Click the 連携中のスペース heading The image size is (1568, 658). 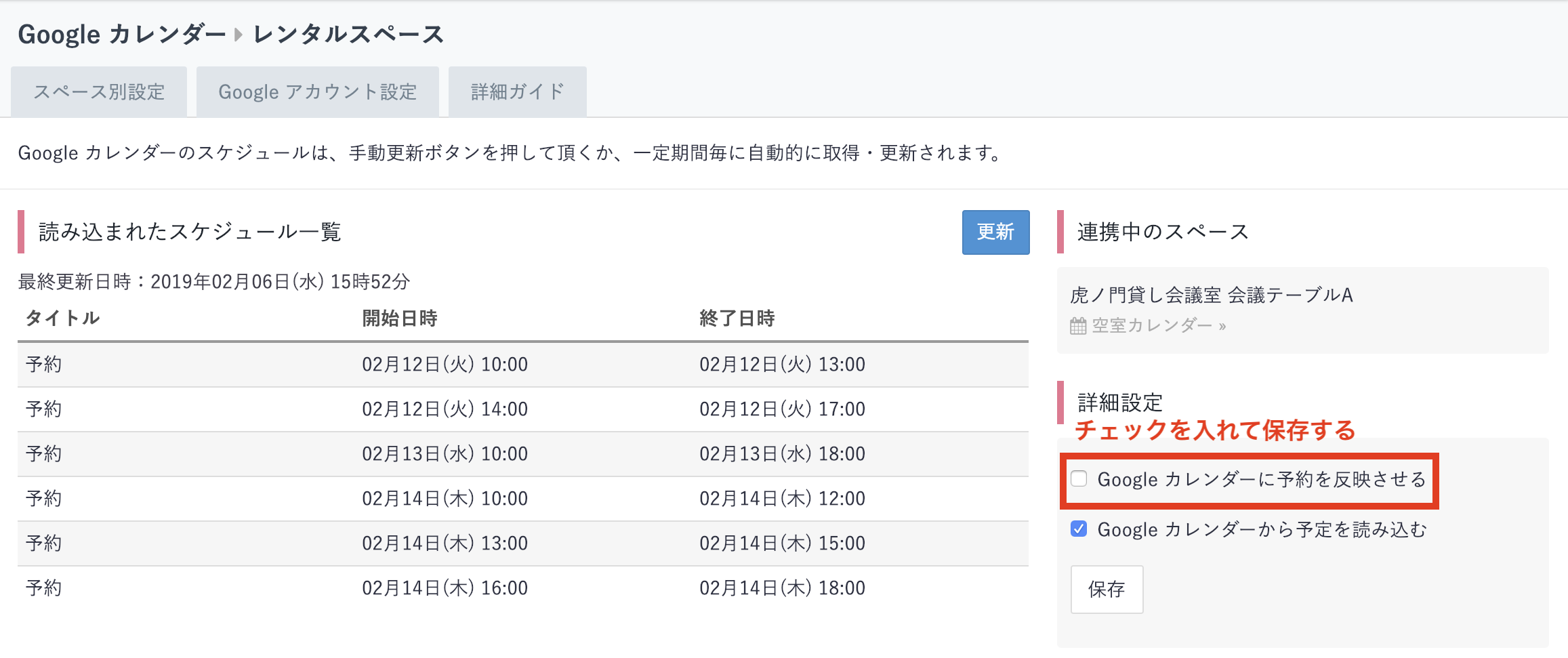1163,232
